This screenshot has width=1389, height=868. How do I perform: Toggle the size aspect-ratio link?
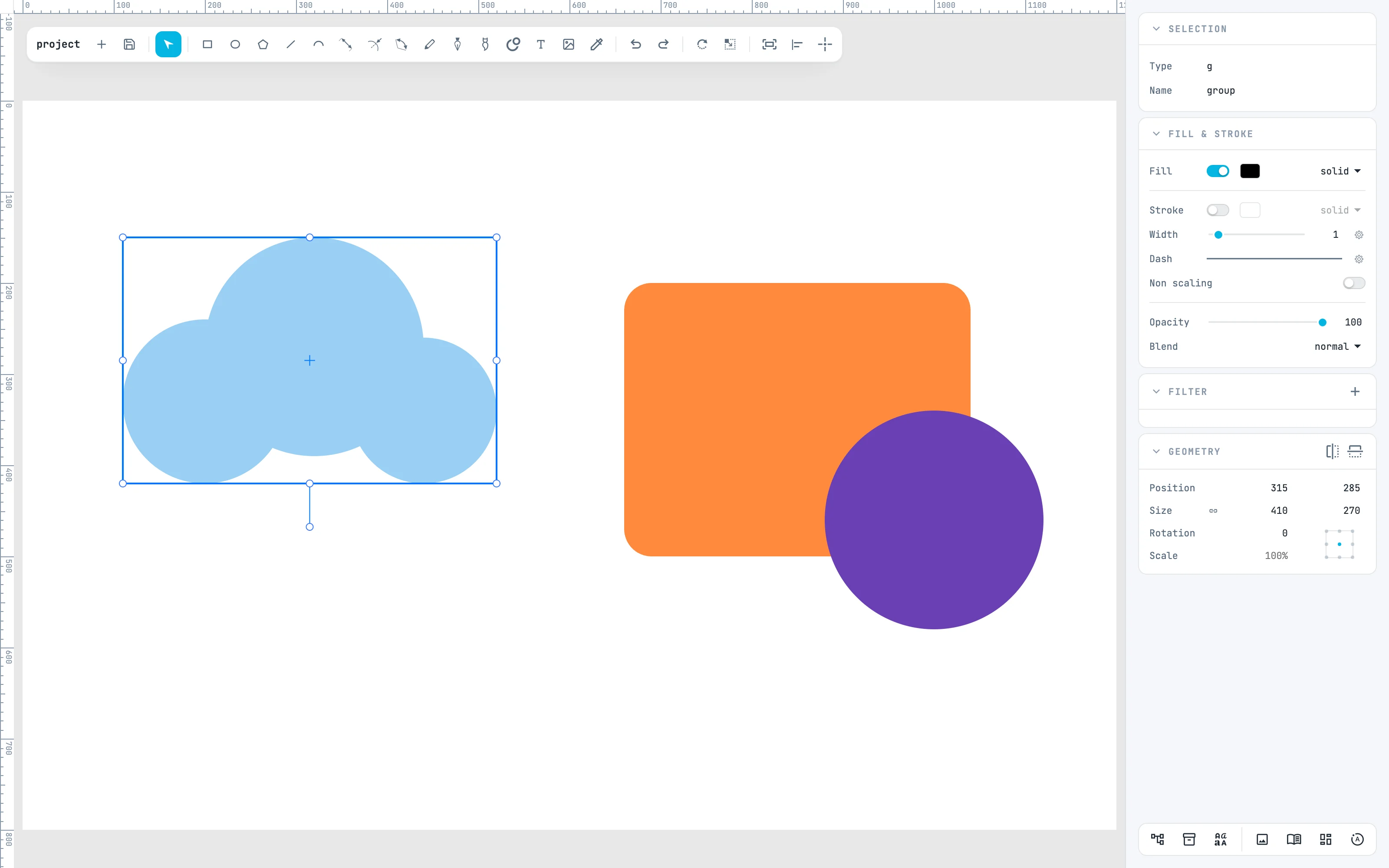(1213, 510)
